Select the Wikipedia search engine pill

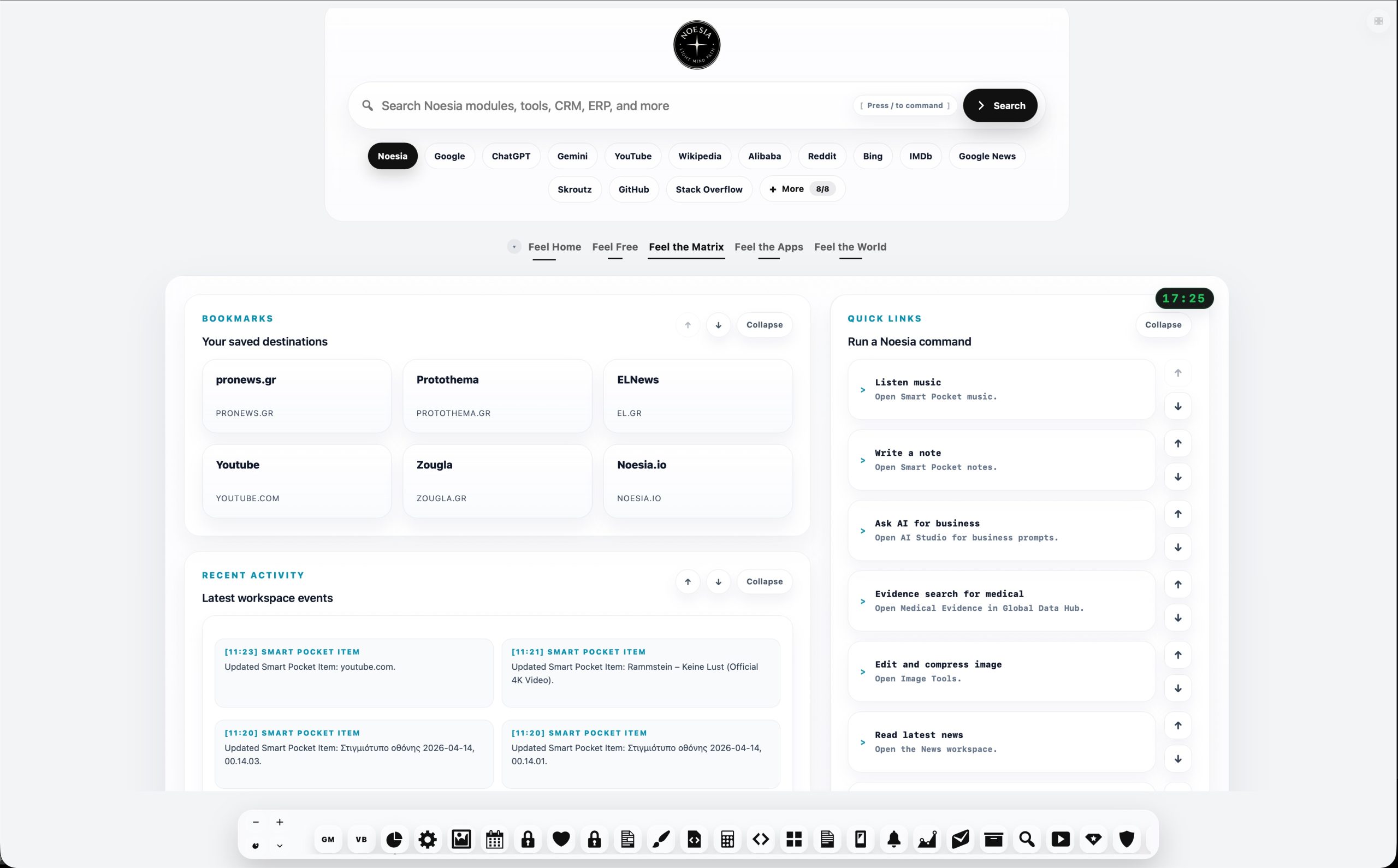coord(700,156)
